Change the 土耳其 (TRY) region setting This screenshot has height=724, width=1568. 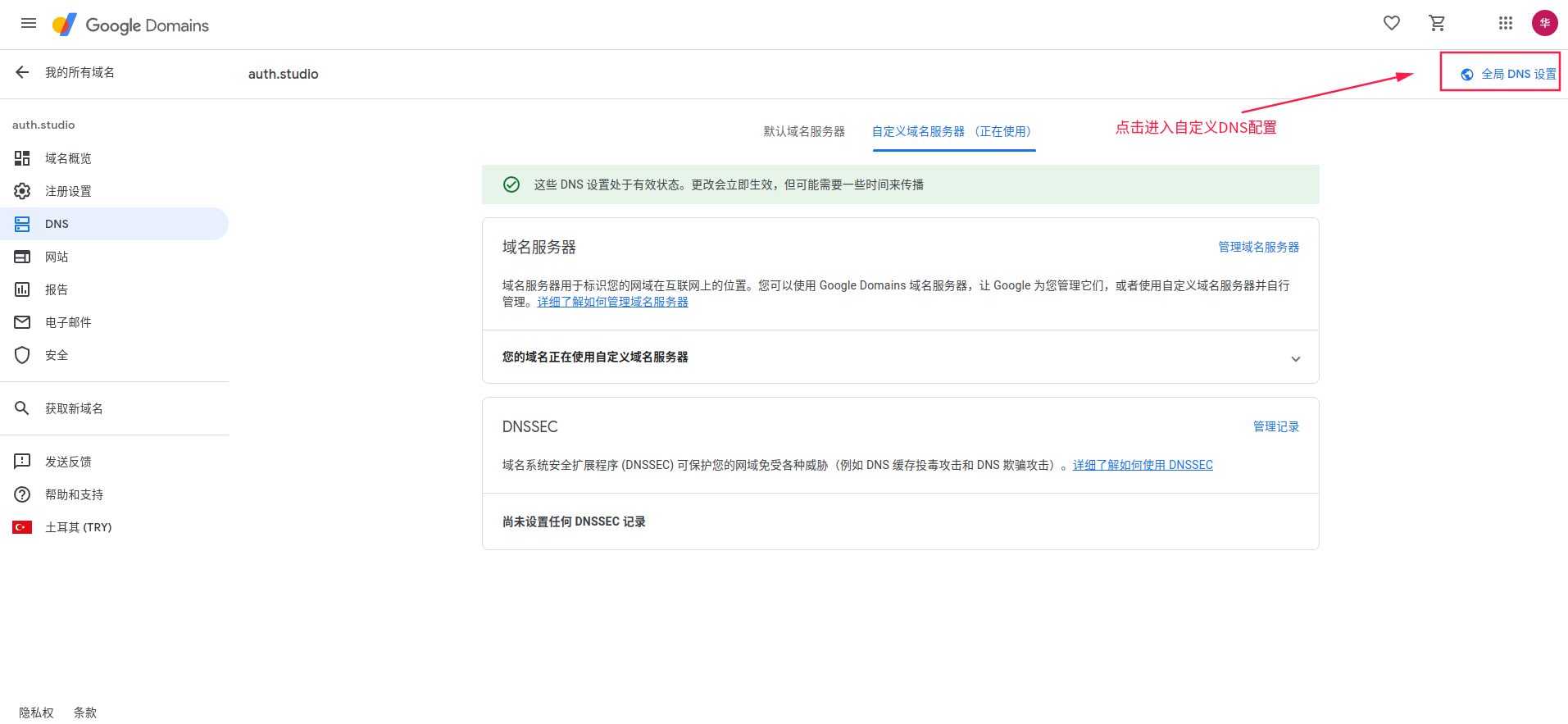click(x=78, y=527)
